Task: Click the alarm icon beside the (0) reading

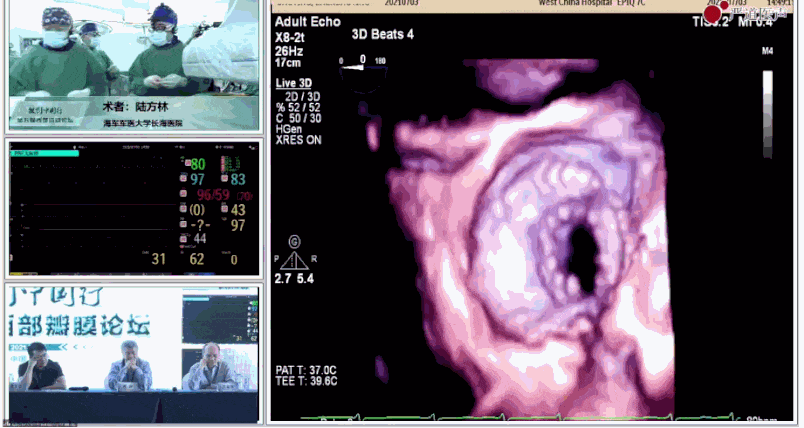Action: coord(184,209)
